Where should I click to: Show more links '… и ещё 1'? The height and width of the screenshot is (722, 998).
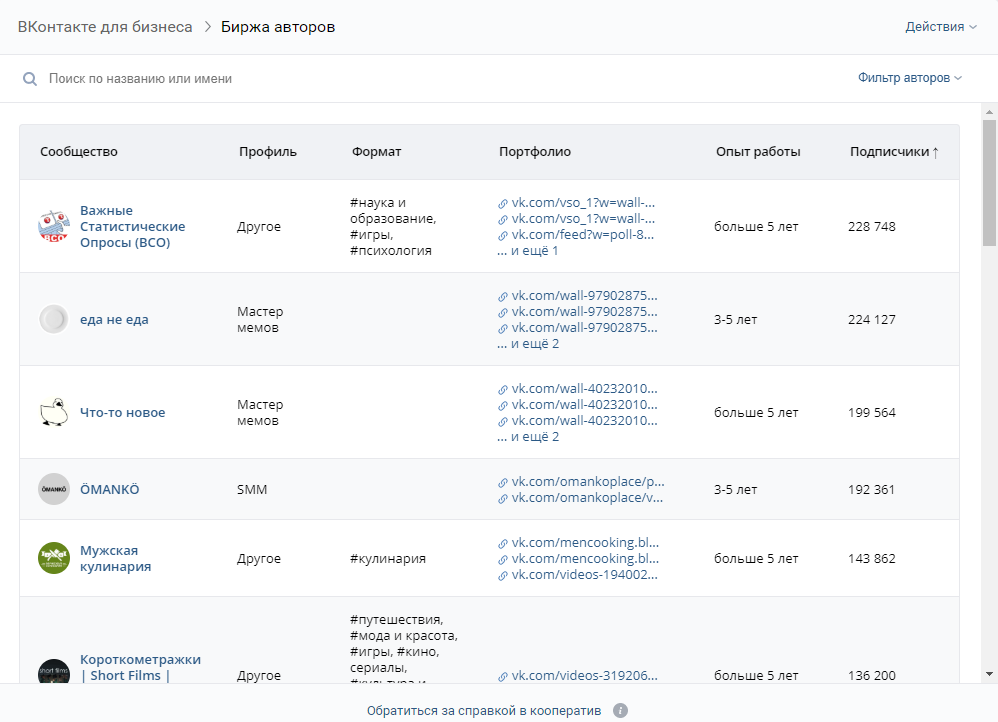coord(528,251)
